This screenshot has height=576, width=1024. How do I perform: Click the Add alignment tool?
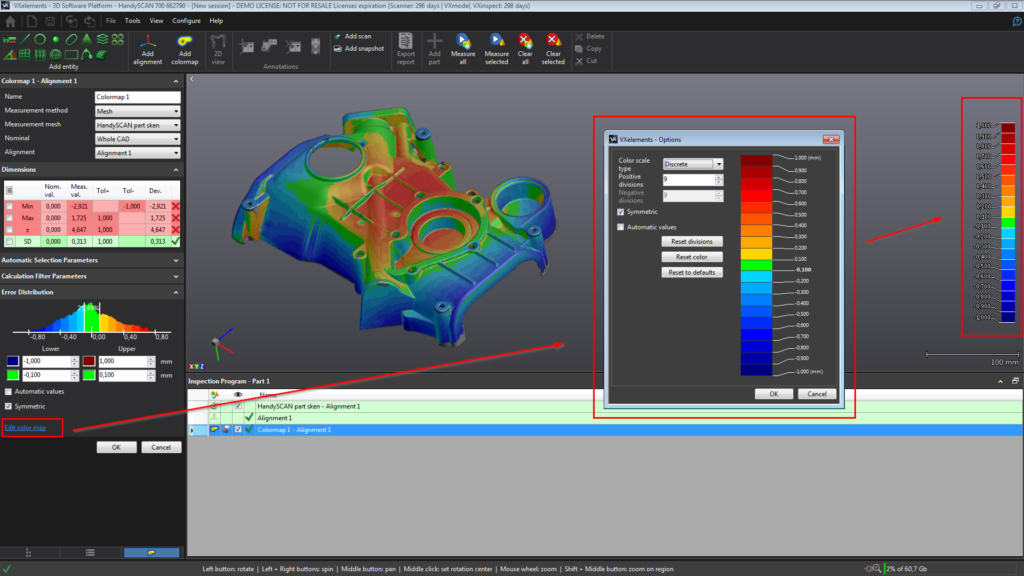click(148, 41)
